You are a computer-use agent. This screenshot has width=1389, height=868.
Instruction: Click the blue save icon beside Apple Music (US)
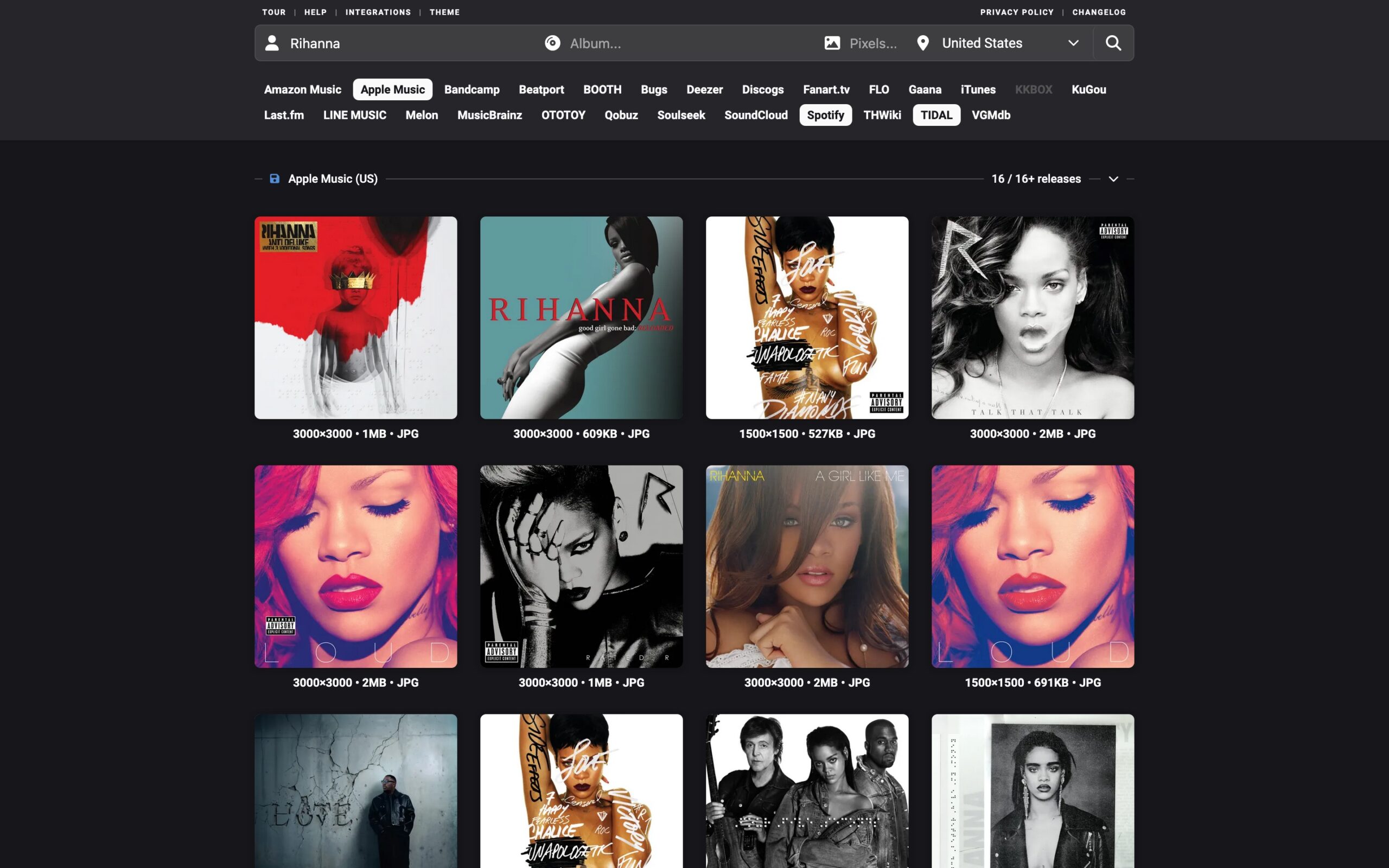tap(275, 178)
